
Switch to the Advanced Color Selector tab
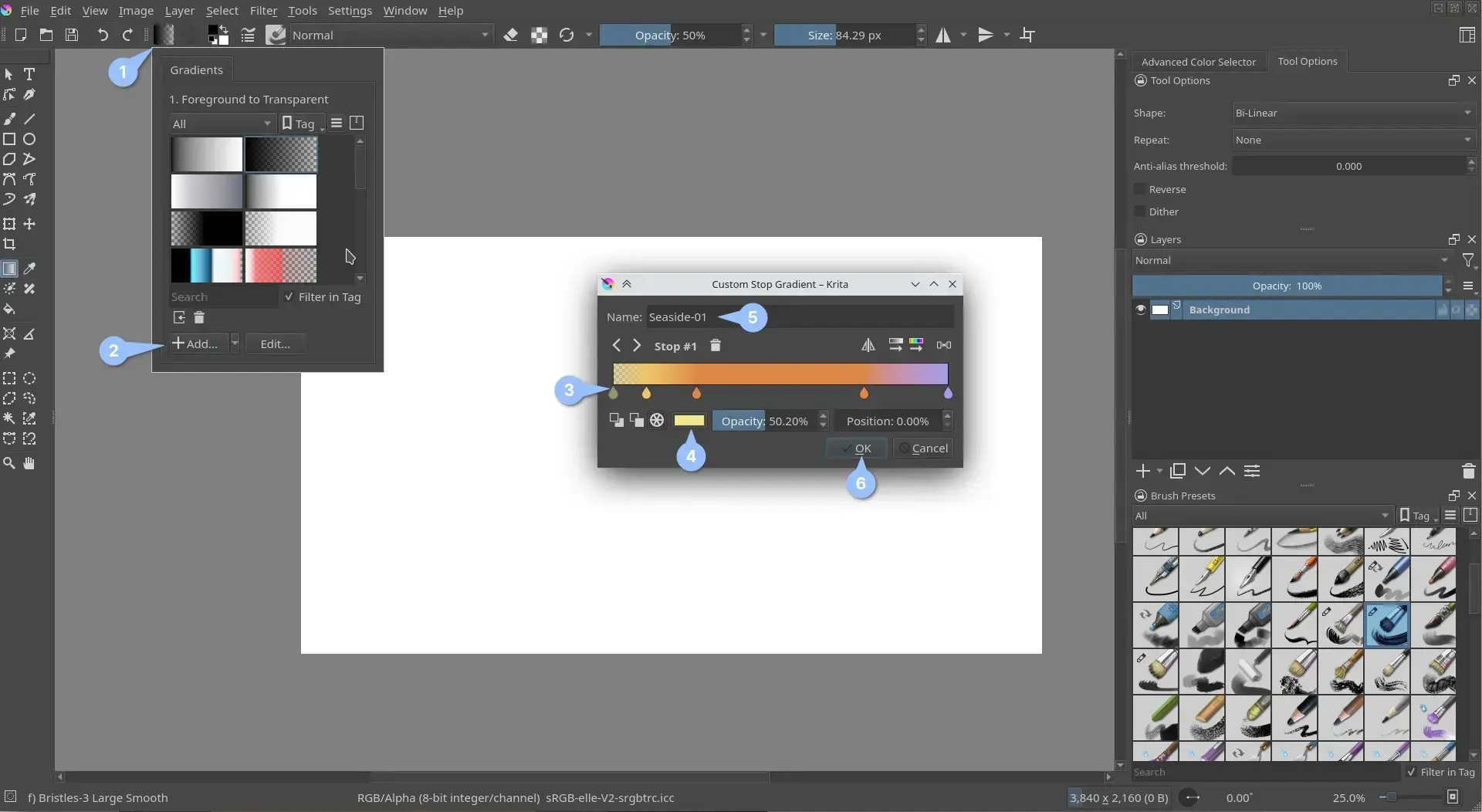pos(1199,62)
